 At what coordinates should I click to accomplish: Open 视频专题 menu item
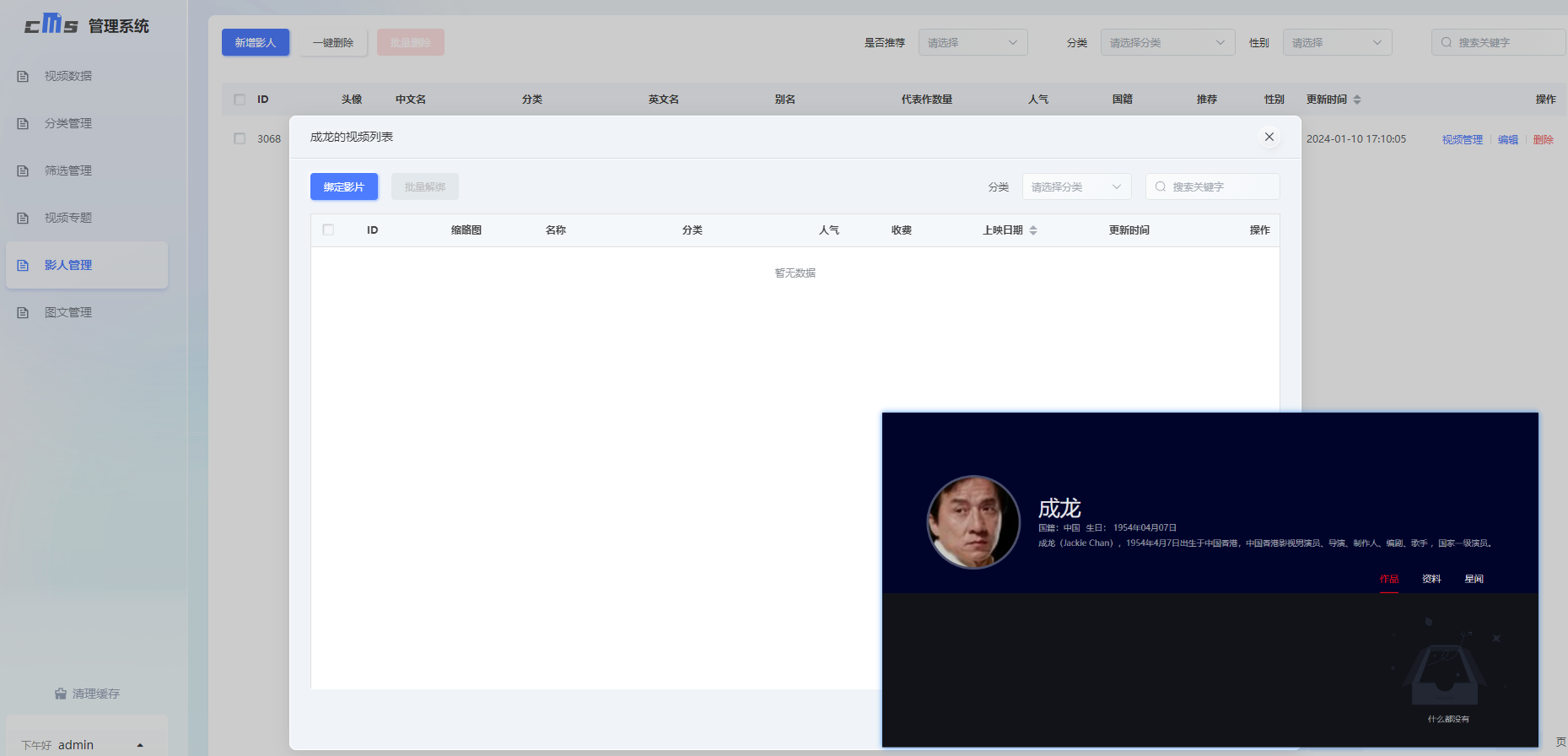[87, 218]
